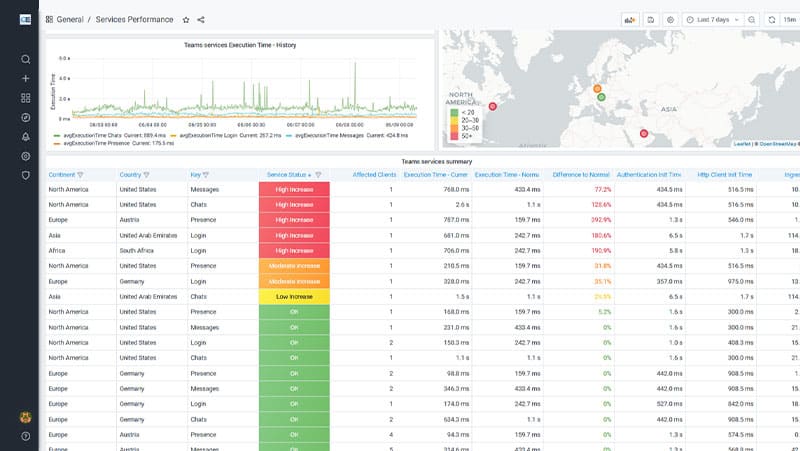The width and height of the screenshot is (800, 451).
Task: Sort by Country column header
Action: pyautogui.click(x=130, y=175)
